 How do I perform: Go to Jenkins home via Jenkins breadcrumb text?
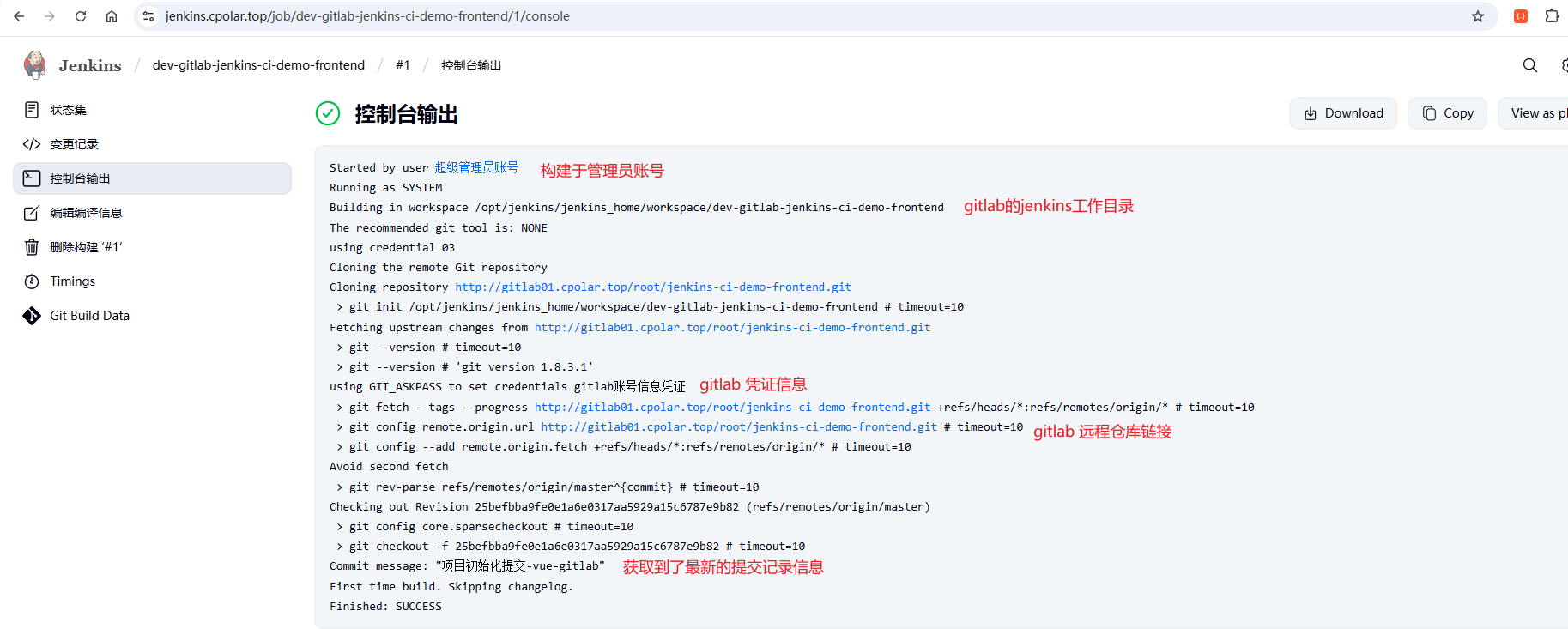90,65
